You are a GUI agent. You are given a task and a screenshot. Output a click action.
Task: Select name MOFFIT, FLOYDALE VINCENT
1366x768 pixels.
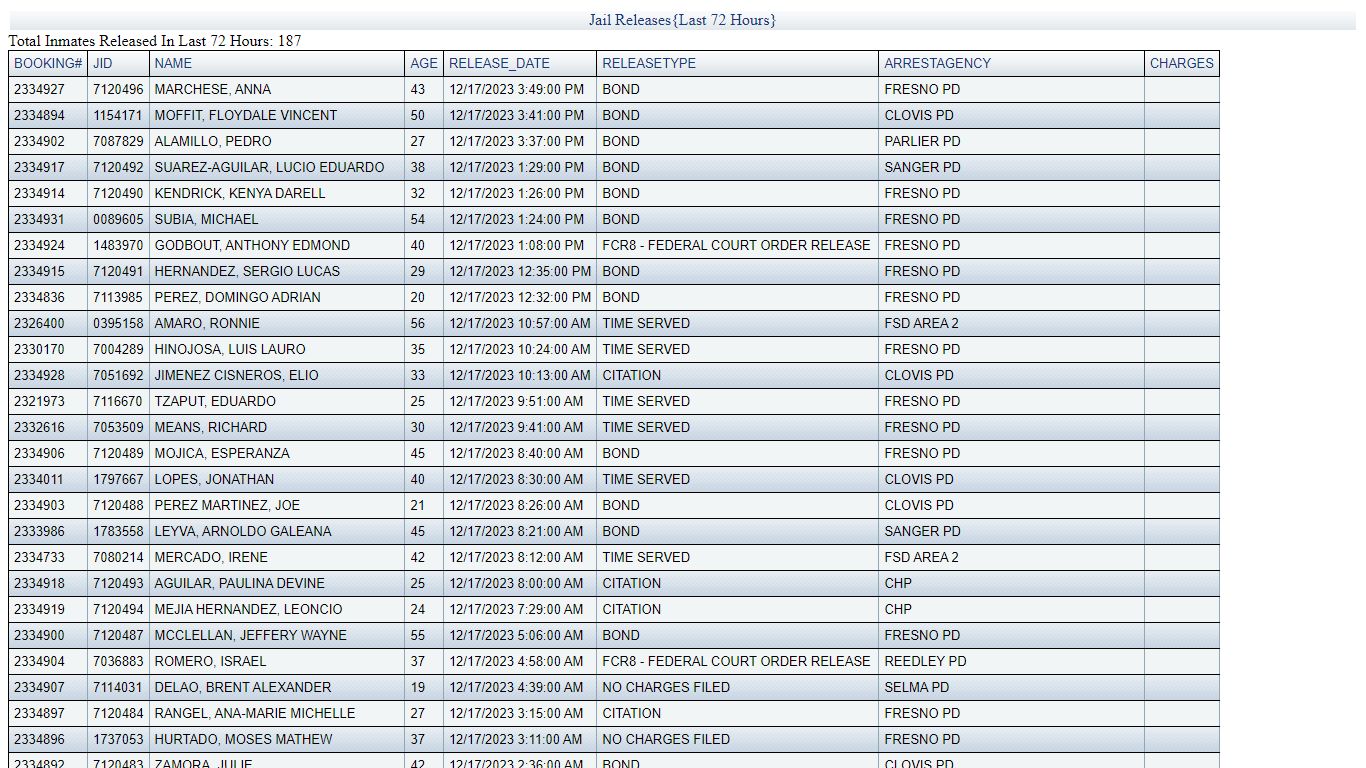[245, 115]
